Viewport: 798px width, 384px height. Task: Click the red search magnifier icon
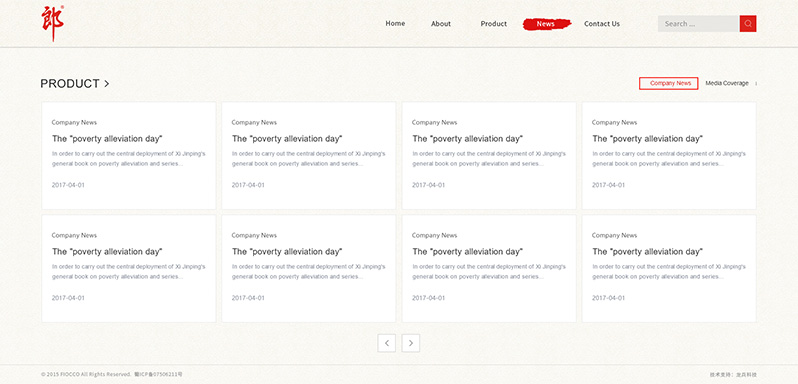pos(748,23)
